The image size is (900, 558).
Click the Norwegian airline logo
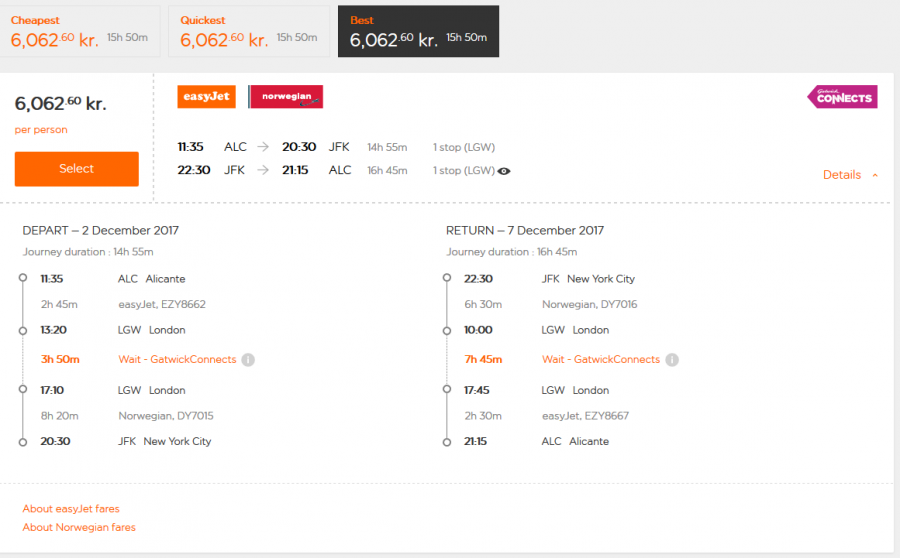click(x=286, y=97)
